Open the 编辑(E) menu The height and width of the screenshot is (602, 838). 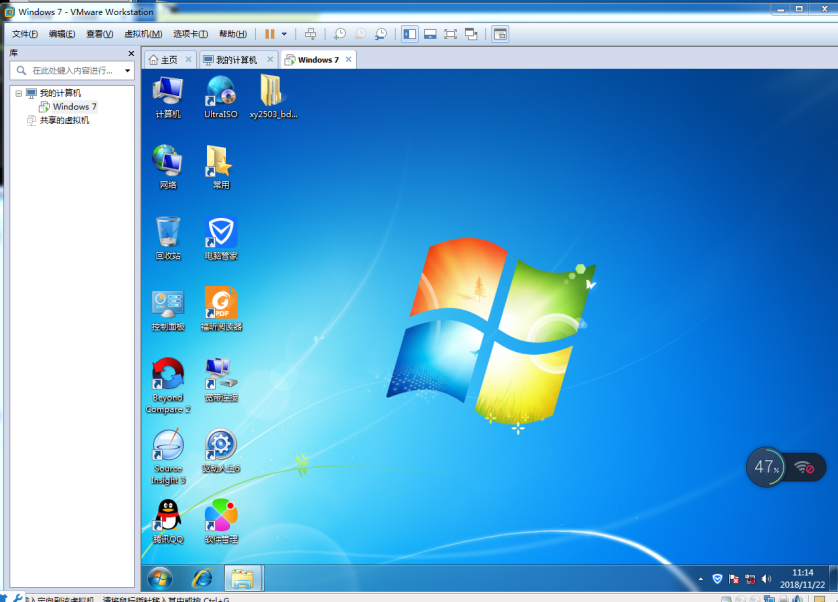(61, 34)
